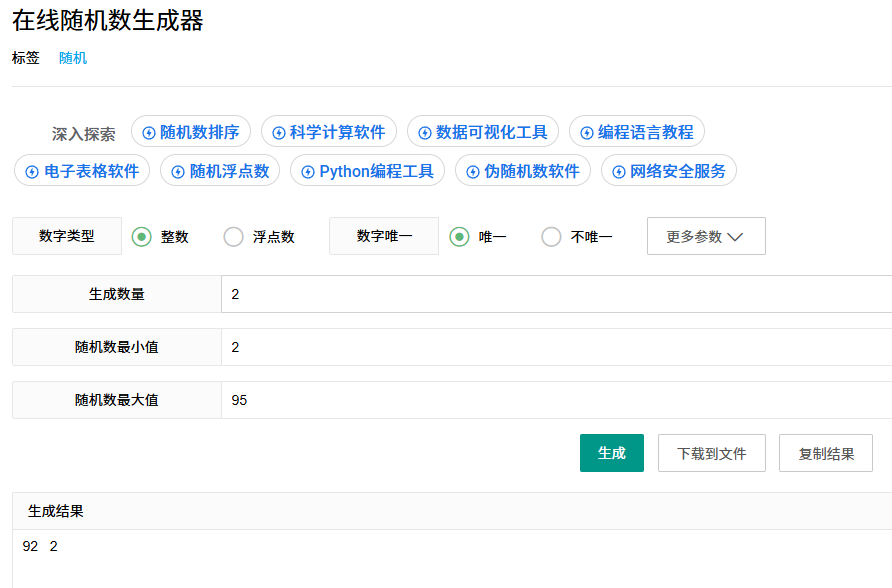The height and width of the screenshot is (588, 892).
Task: Open the 网络安全服务 suggestion link
Action: click(669, 171)
